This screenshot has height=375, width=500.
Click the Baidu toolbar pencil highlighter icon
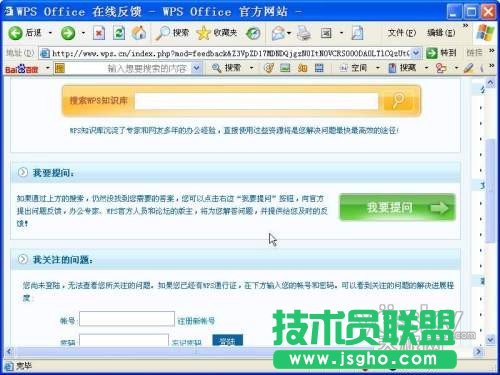469,68
